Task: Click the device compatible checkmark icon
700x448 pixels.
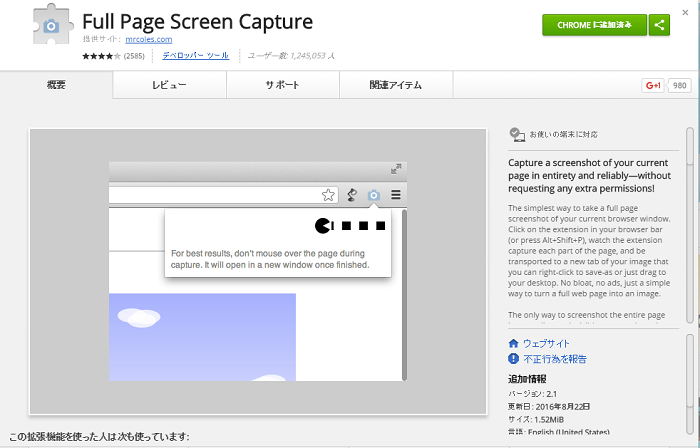Action: tap(517, 134)
